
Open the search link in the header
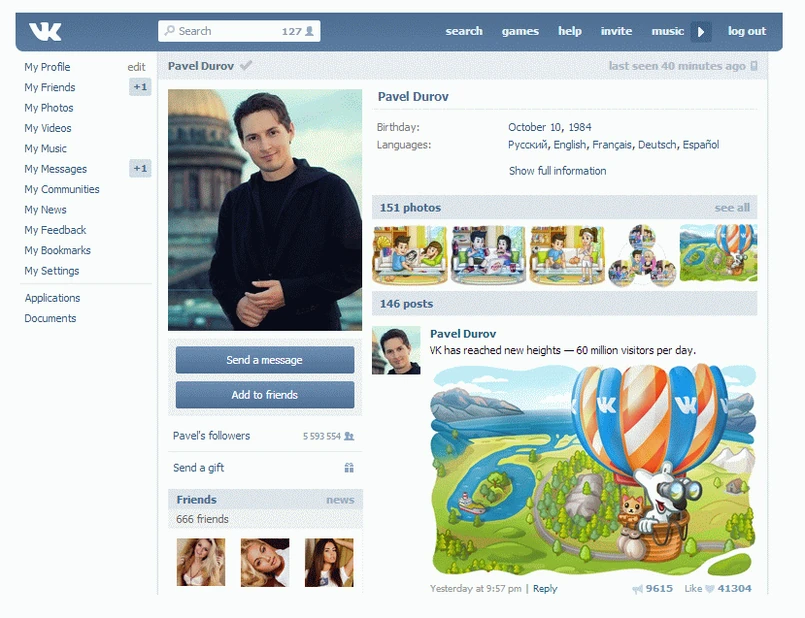coord(464,31)
